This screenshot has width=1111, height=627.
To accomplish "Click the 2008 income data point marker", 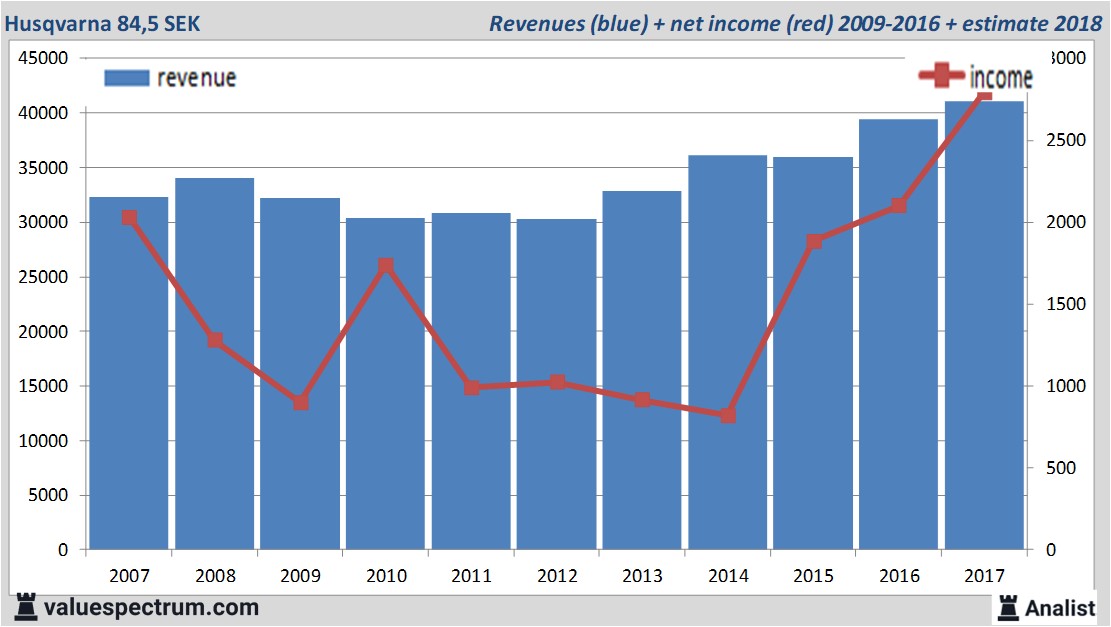I will tap(215, 340).
